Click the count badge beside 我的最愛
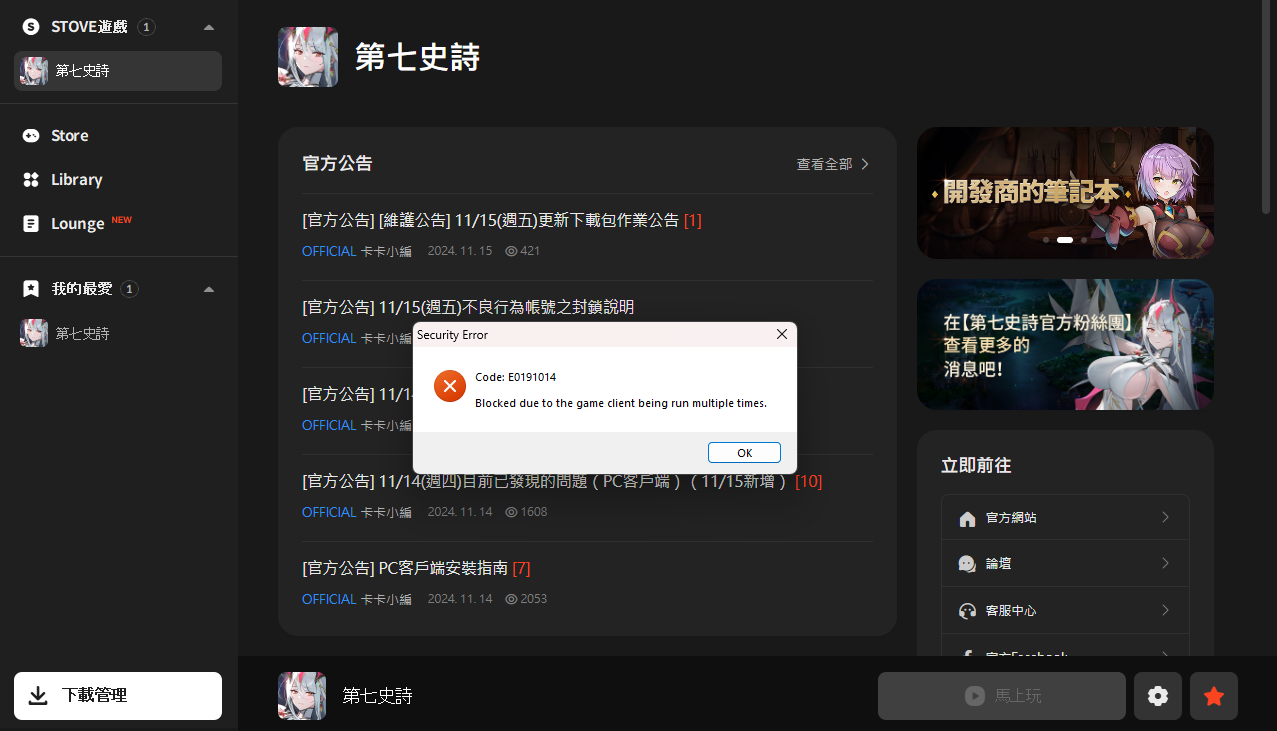The image size is (1277, 731). 129,289
